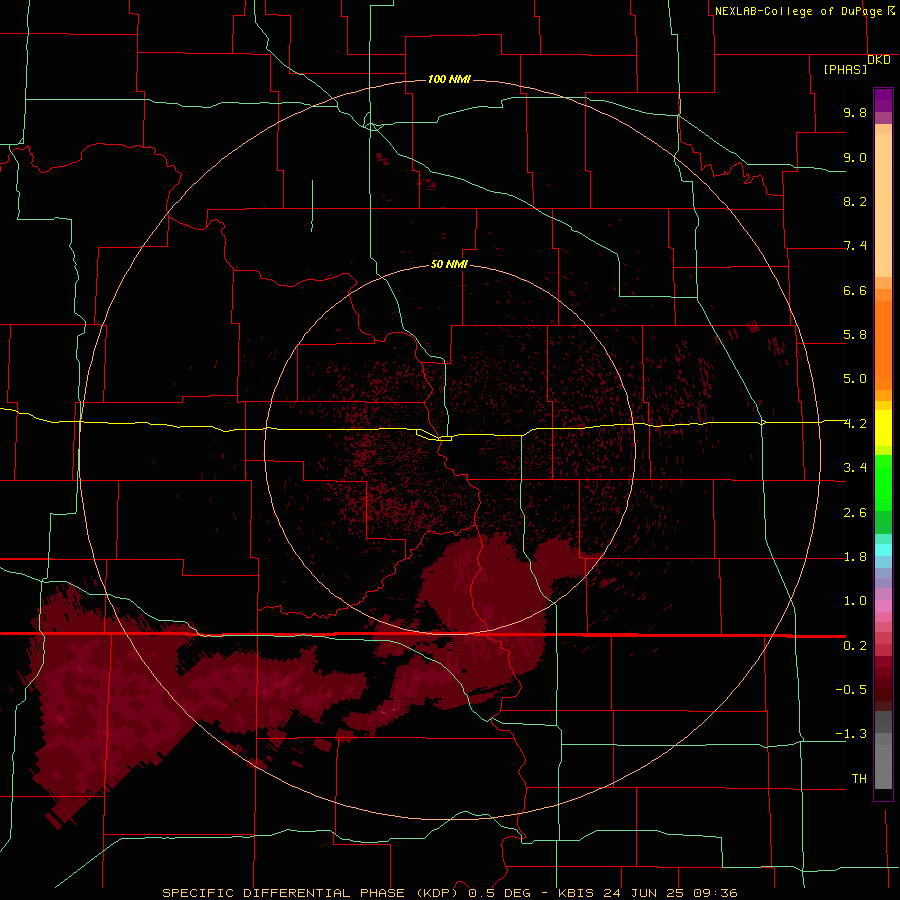Click the cyan segment of the color bar
900x900 pixels.
point(883,550)
